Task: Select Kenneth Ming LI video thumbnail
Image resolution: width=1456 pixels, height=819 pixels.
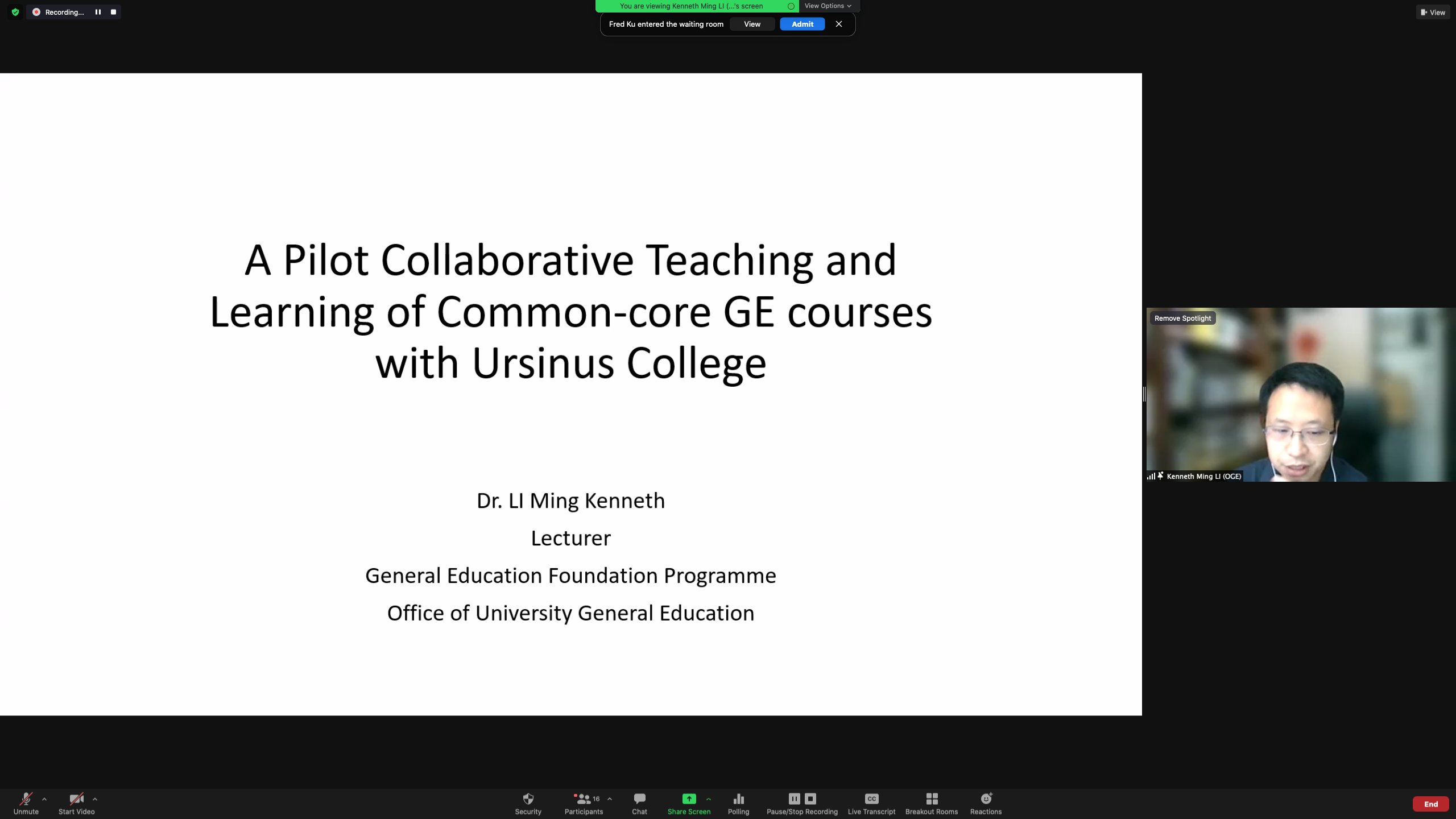Action: 1301,395
